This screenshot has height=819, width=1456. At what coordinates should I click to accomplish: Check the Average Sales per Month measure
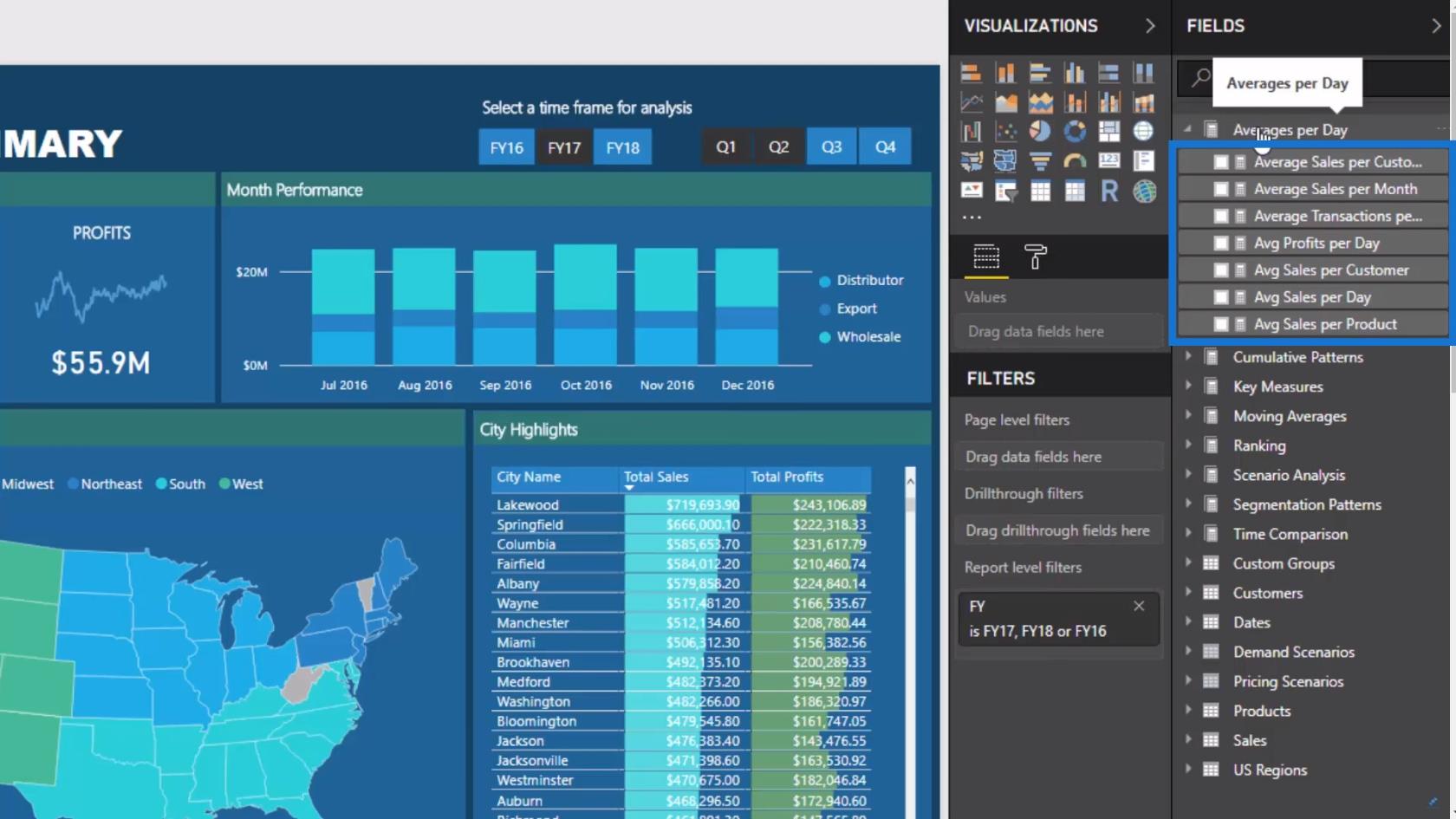point(1220,189)
